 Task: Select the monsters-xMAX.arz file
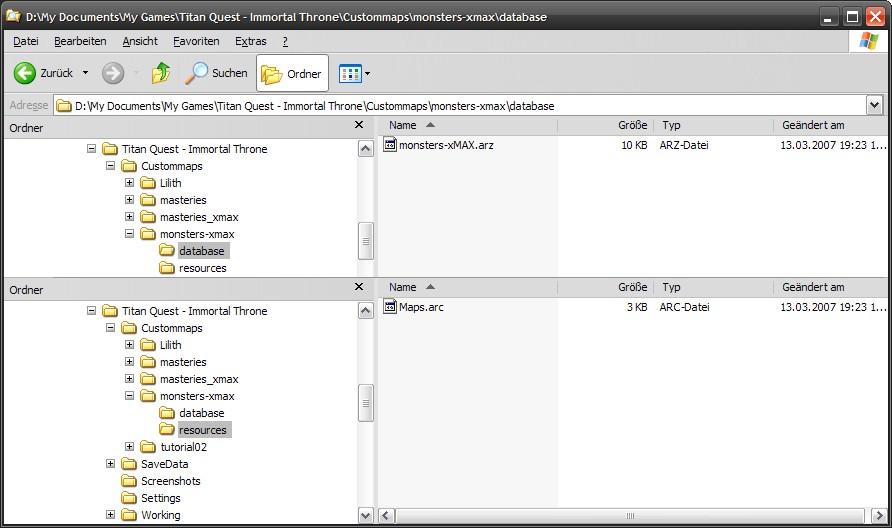coord(445,145)
